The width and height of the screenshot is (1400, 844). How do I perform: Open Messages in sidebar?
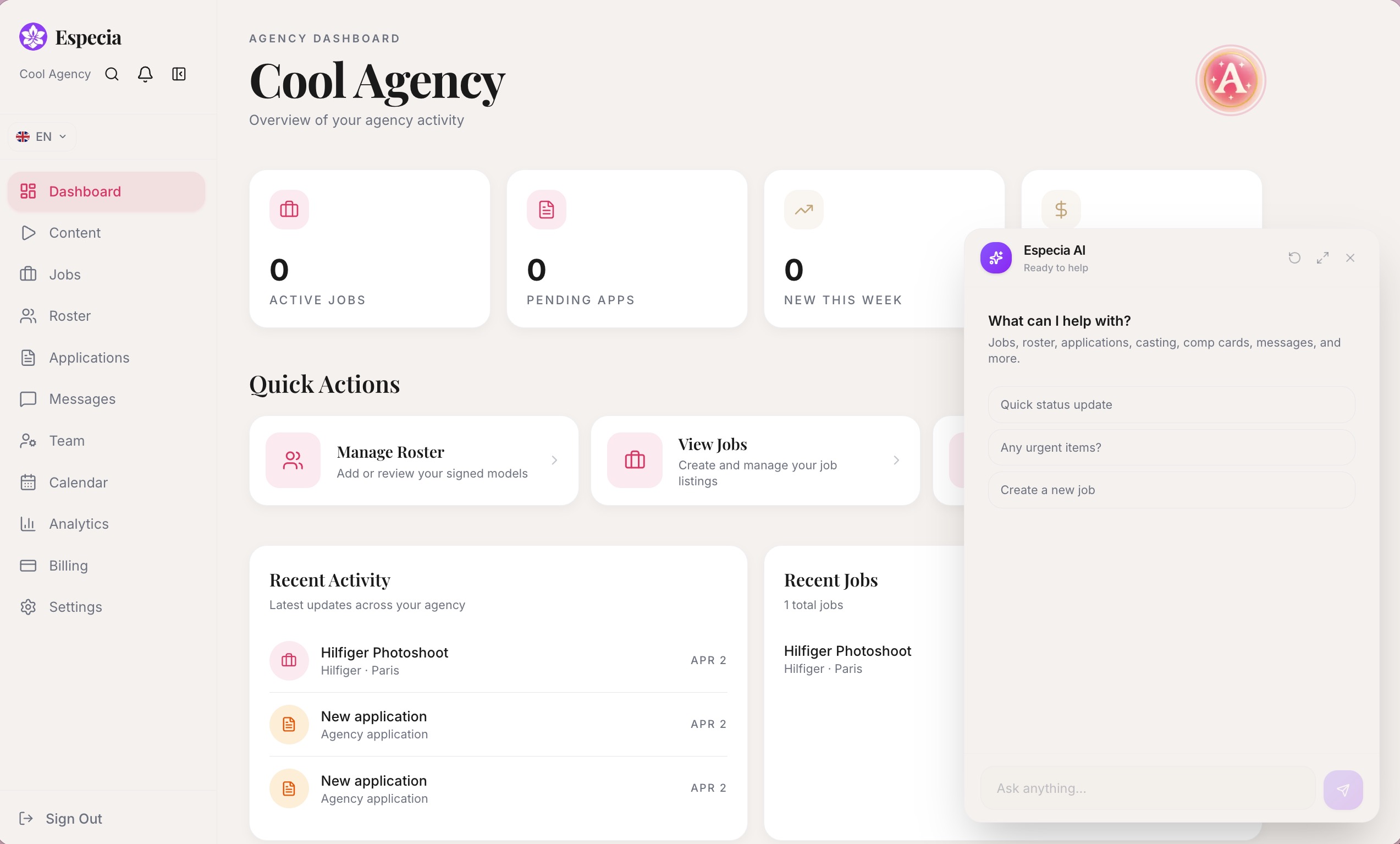click(x=106, y=399)
